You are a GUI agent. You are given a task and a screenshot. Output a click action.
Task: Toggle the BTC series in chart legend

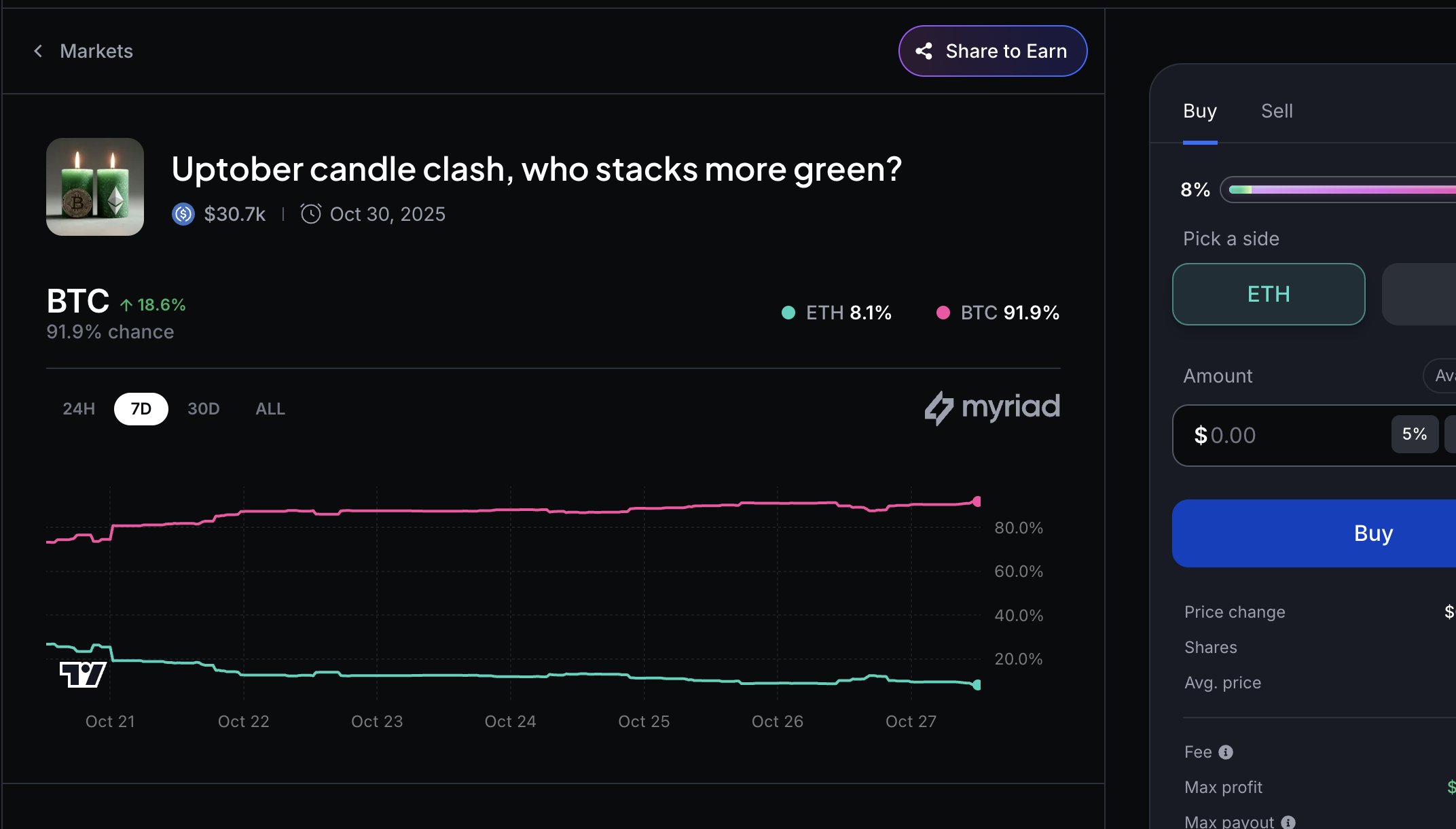click(x=998, y=313)
